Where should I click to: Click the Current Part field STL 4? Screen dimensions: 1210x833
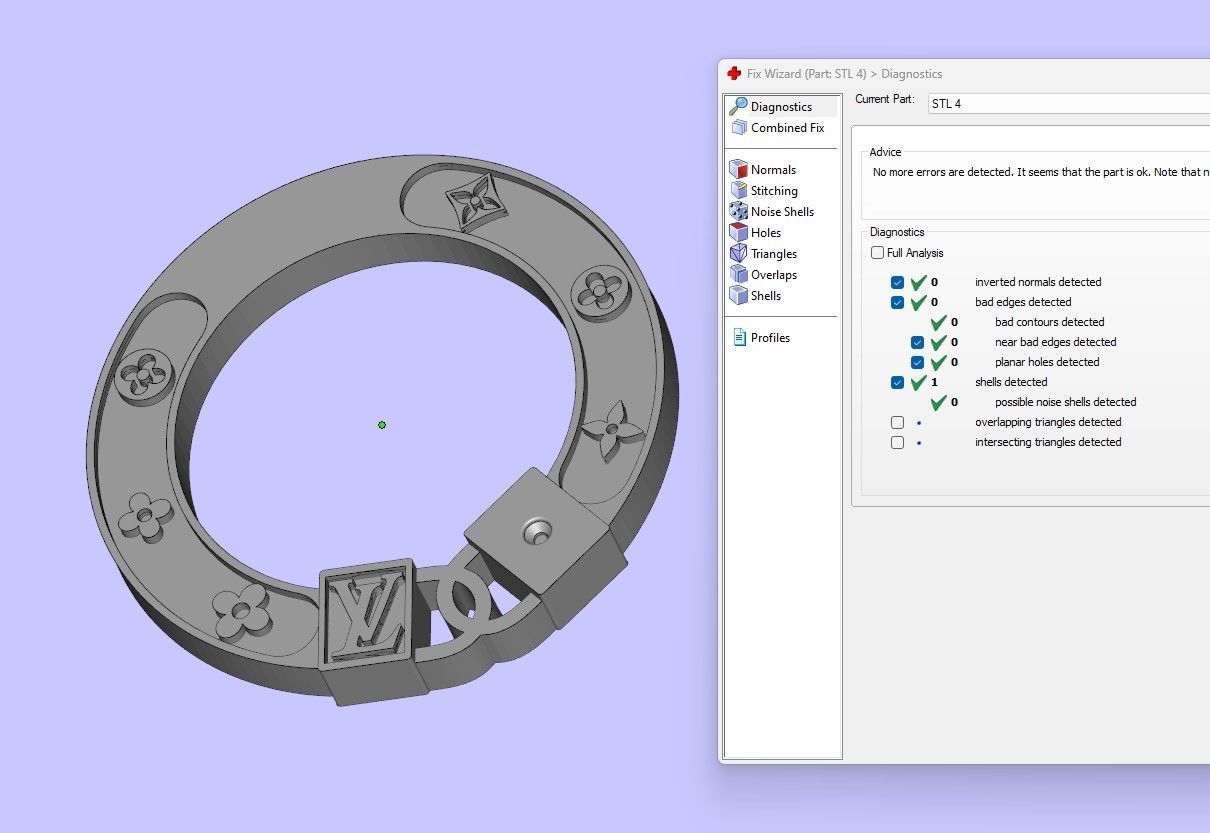click(x=1068, y=103)
